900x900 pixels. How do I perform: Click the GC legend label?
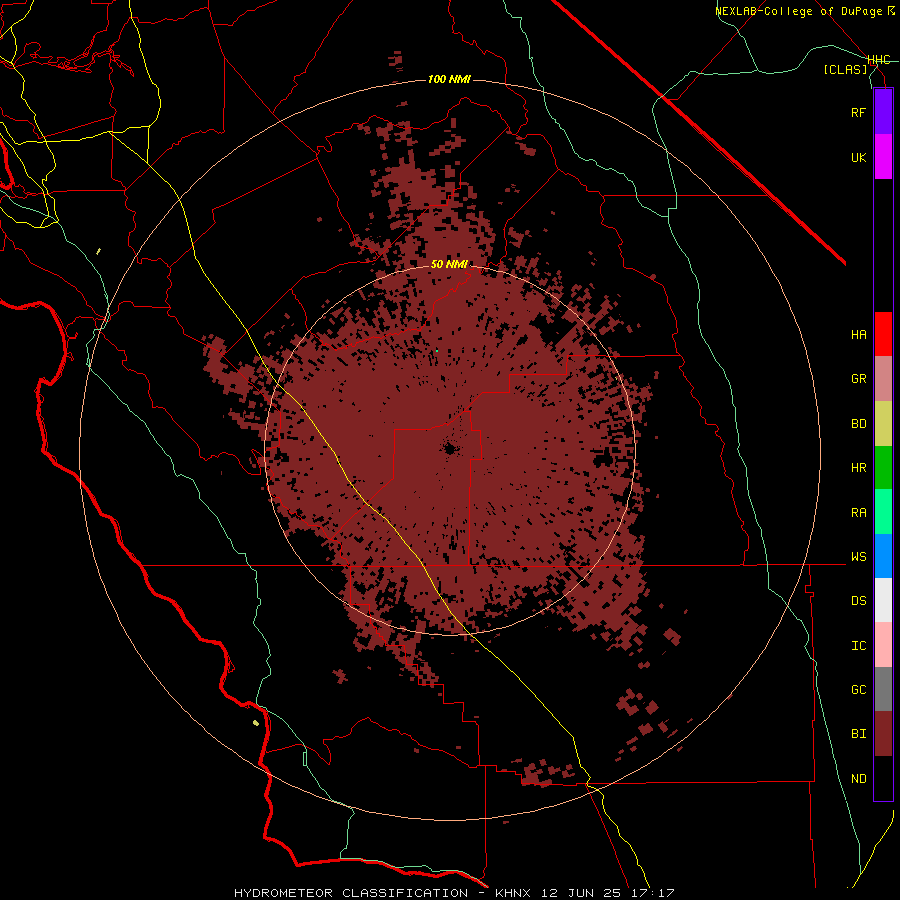(859, 689)
